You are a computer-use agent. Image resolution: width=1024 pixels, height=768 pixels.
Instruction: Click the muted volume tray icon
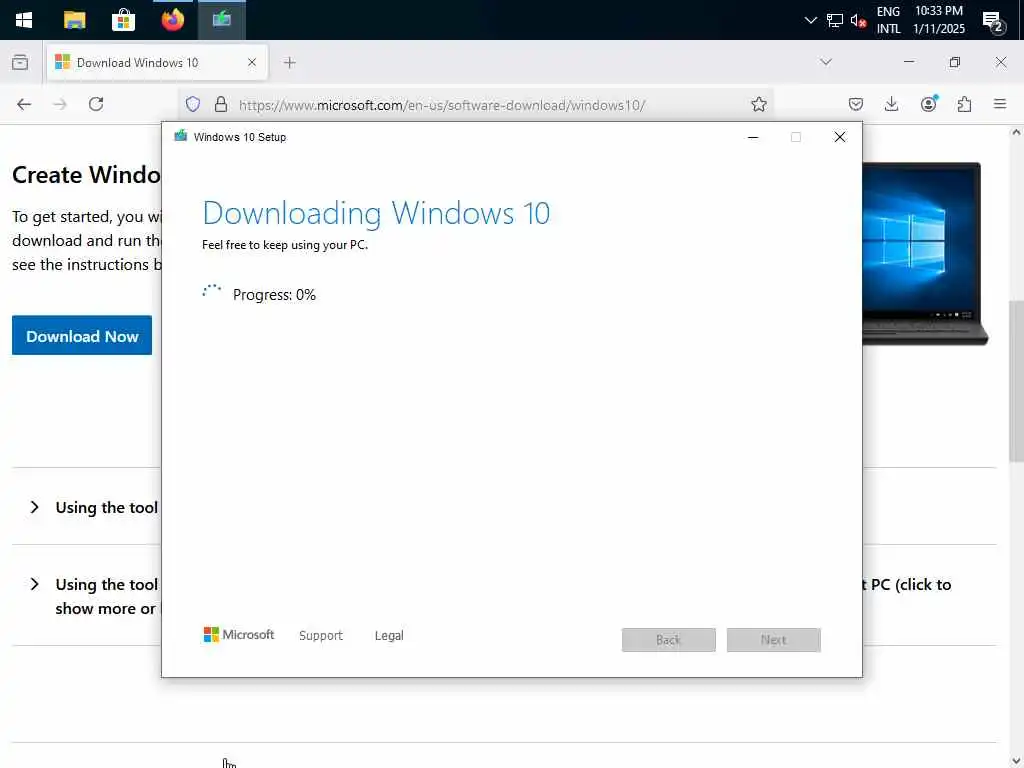858,20
